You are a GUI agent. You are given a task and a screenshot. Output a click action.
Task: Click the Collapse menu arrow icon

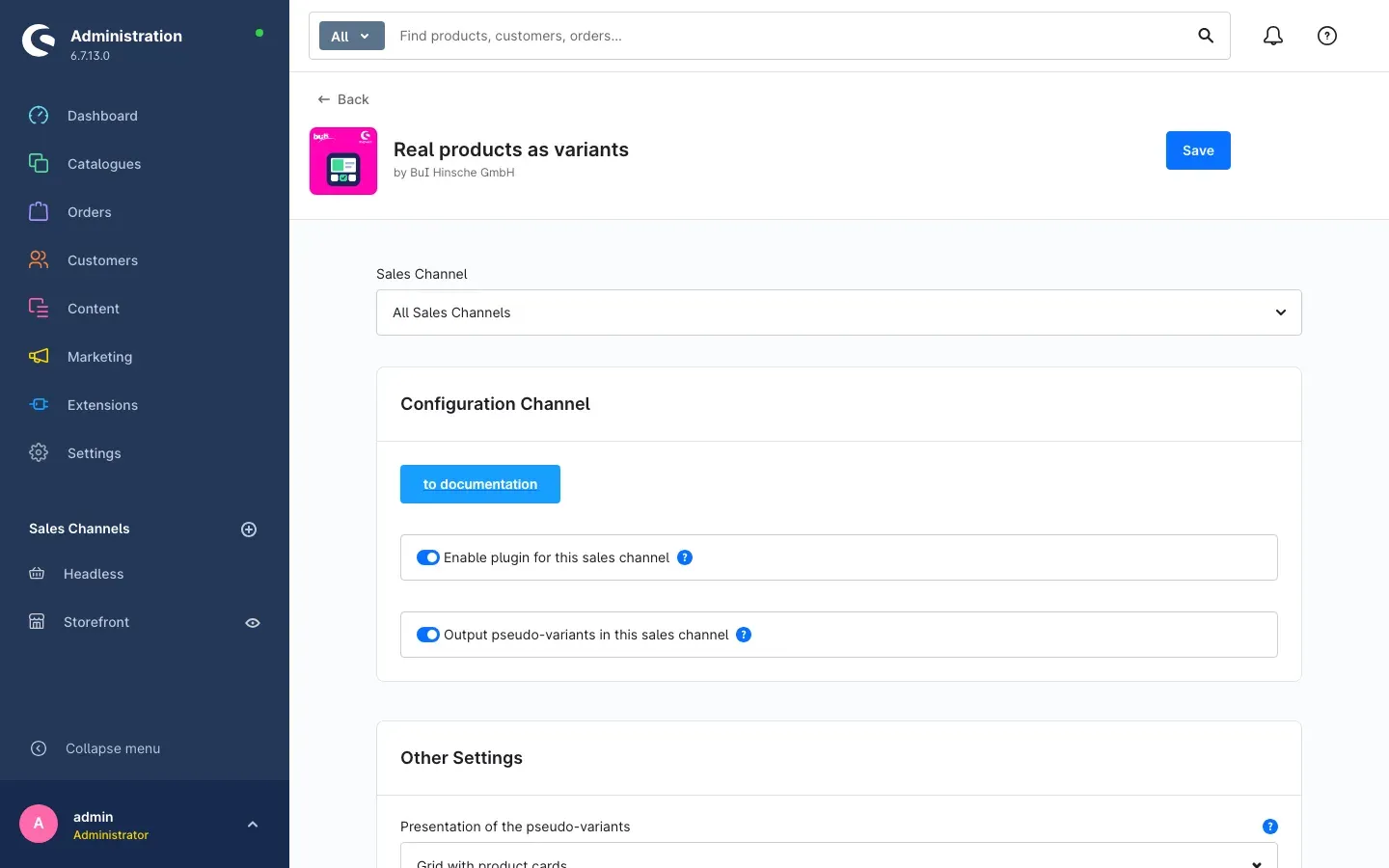tap(39, 748)
